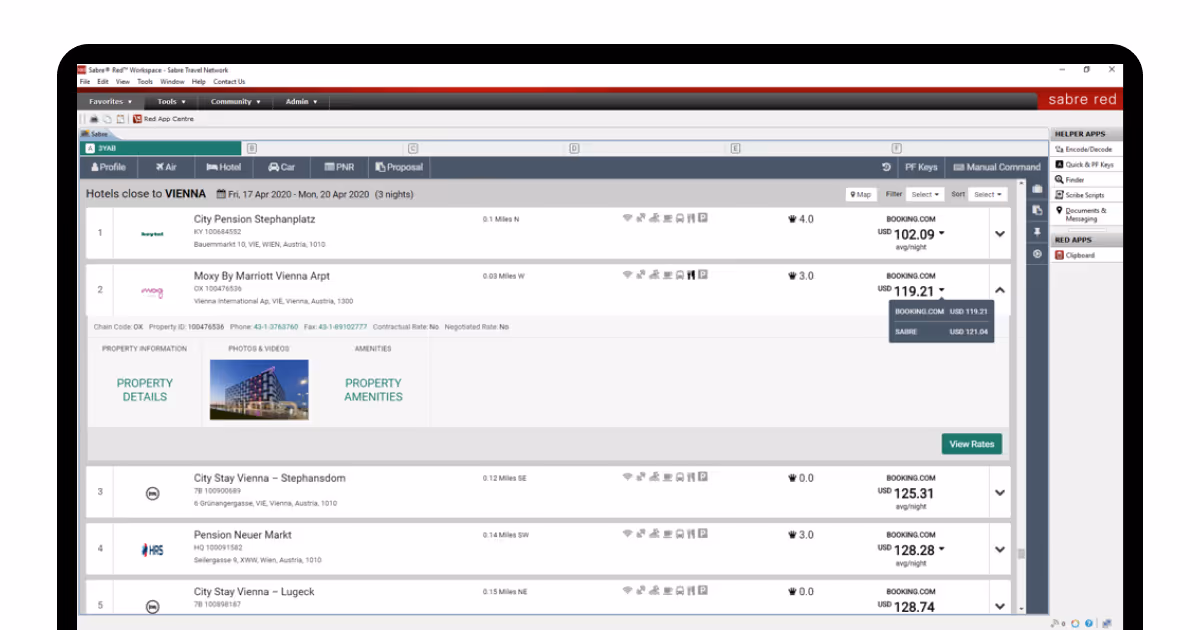Click the history clock icon
Viewport: 1200px width, 630px height.
coord(886,167)
